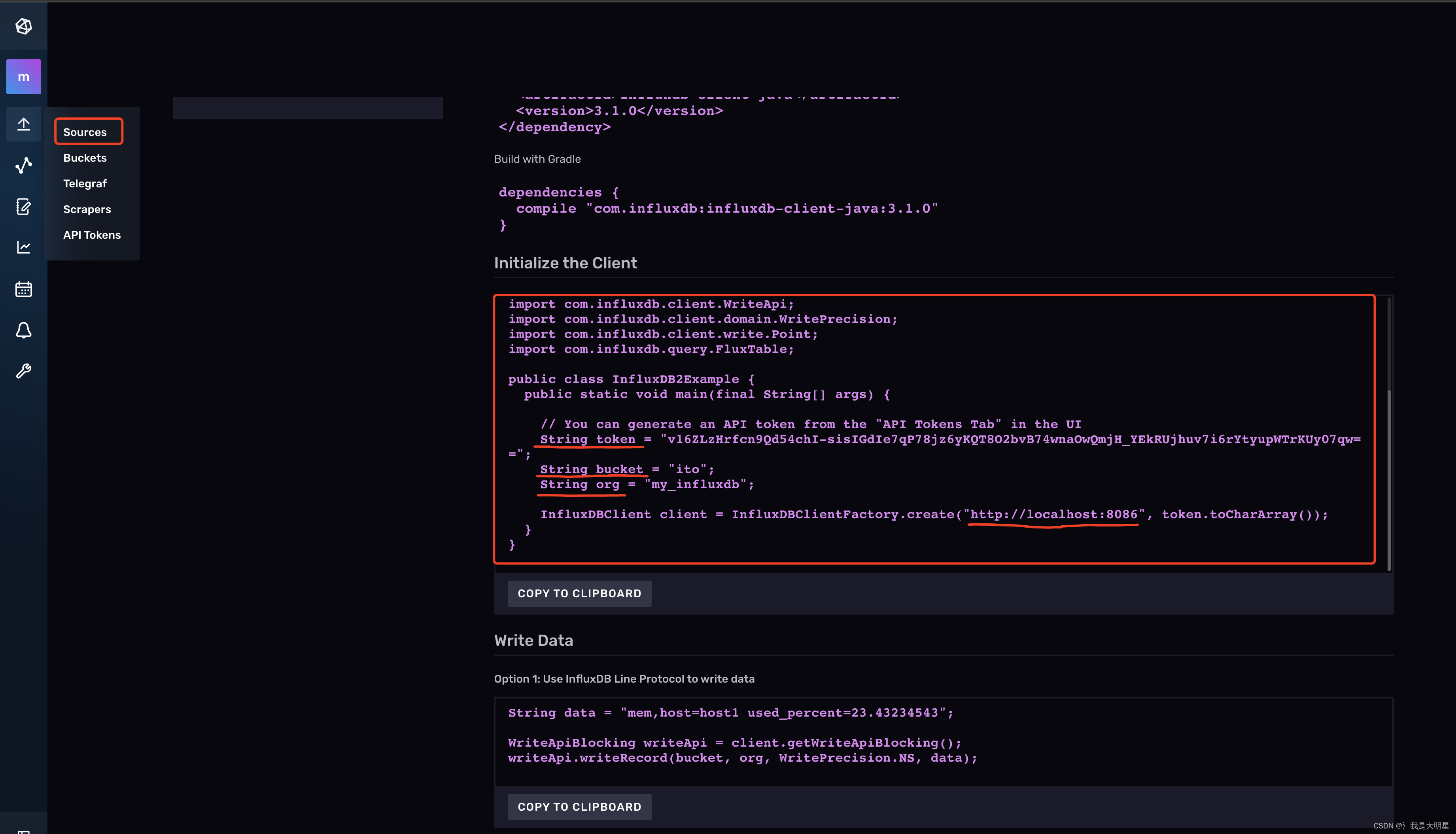Click the InfluxData logo icon
The height and width of the screenshot is (834, 1456).
point(23,26)
